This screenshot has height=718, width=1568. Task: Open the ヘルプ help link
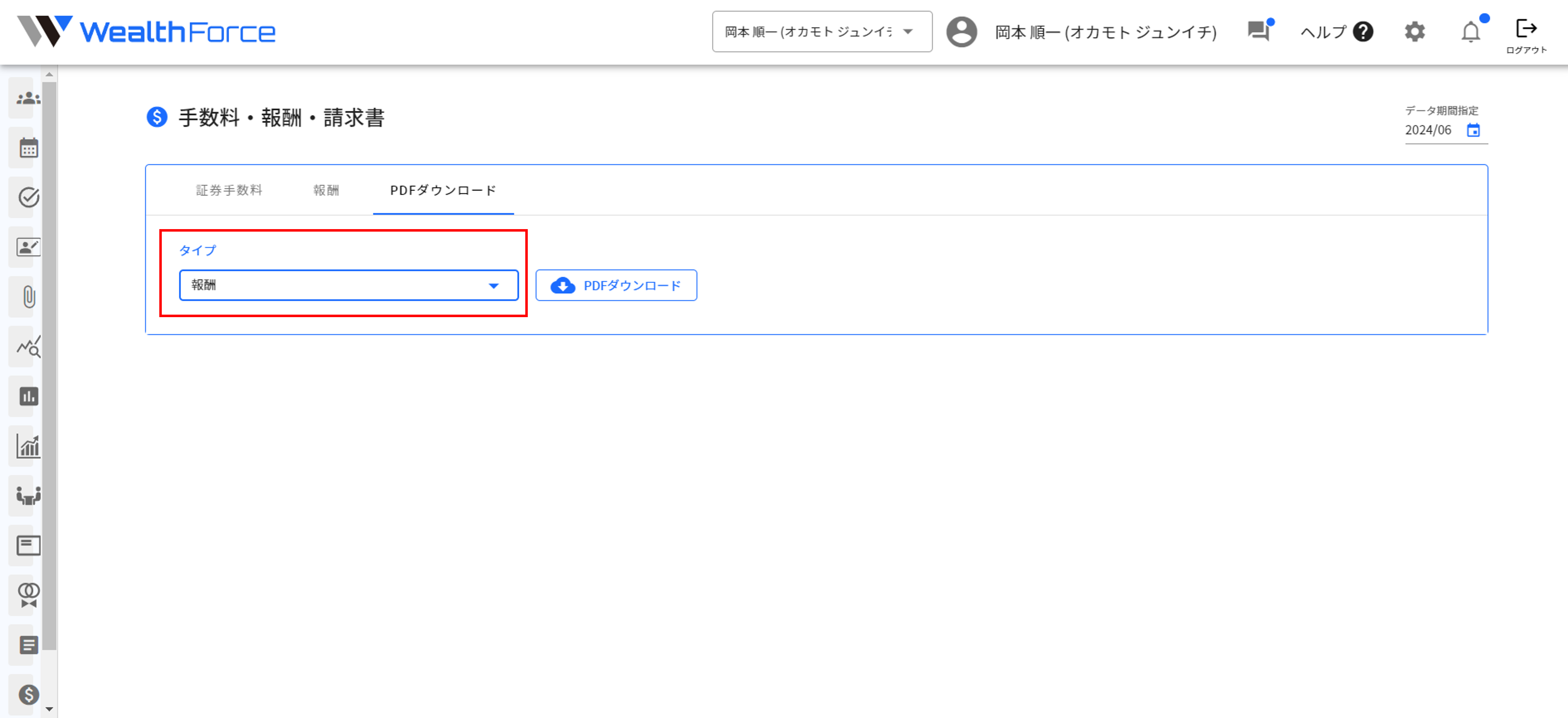1337,32
